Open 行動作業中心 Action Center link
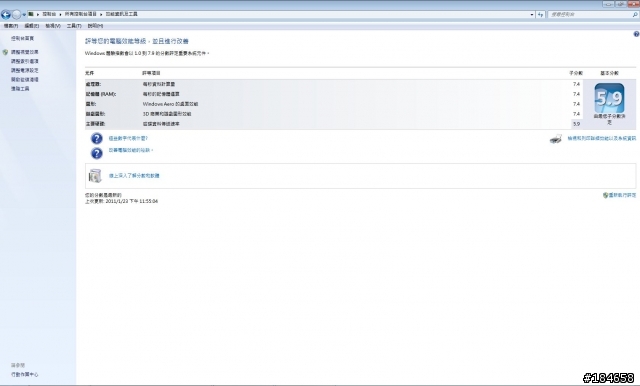This screenshot has width=640, height=386. click(x=24, y=374)
